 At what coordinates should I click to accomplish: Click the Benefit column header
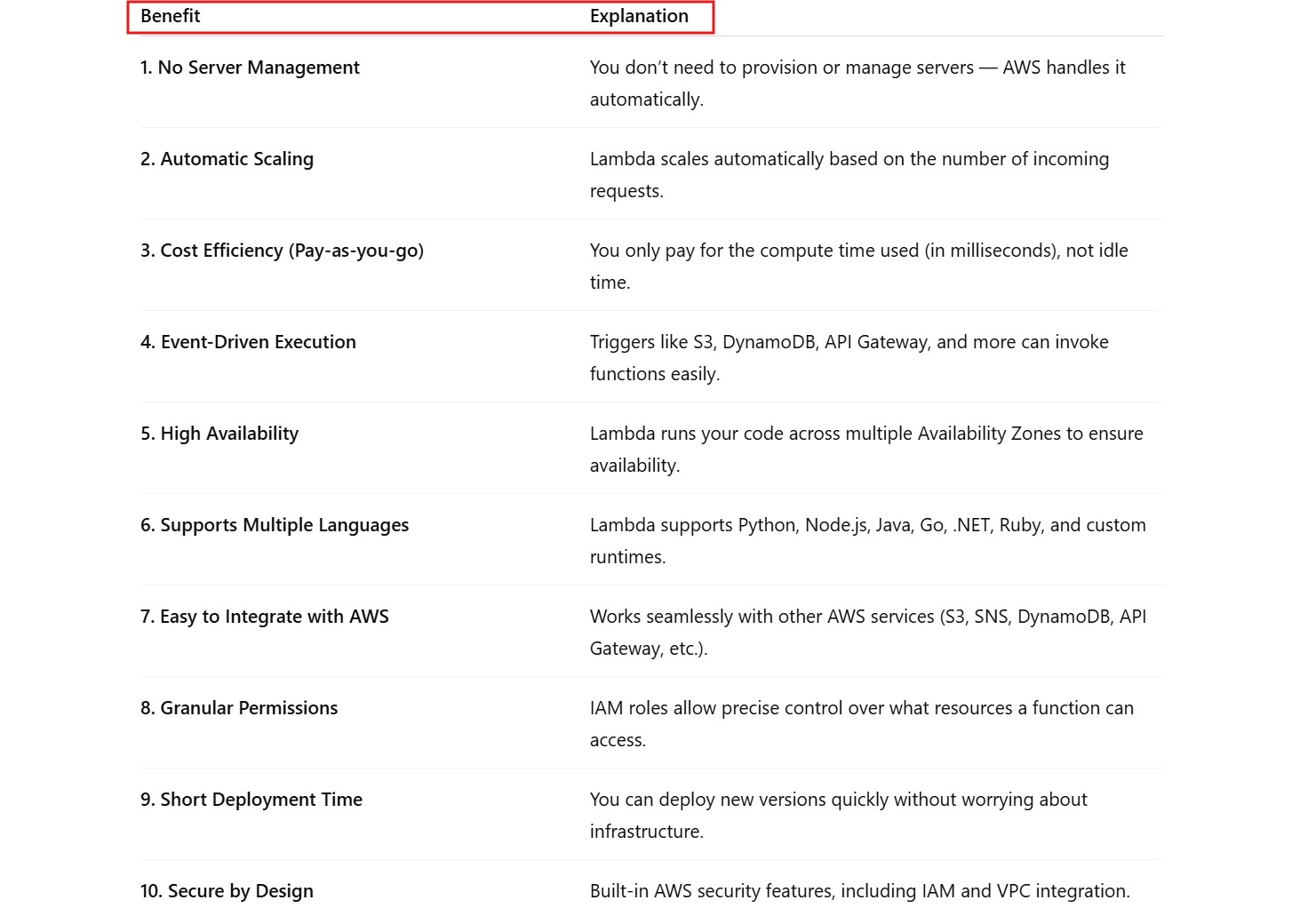click(171, 16)
